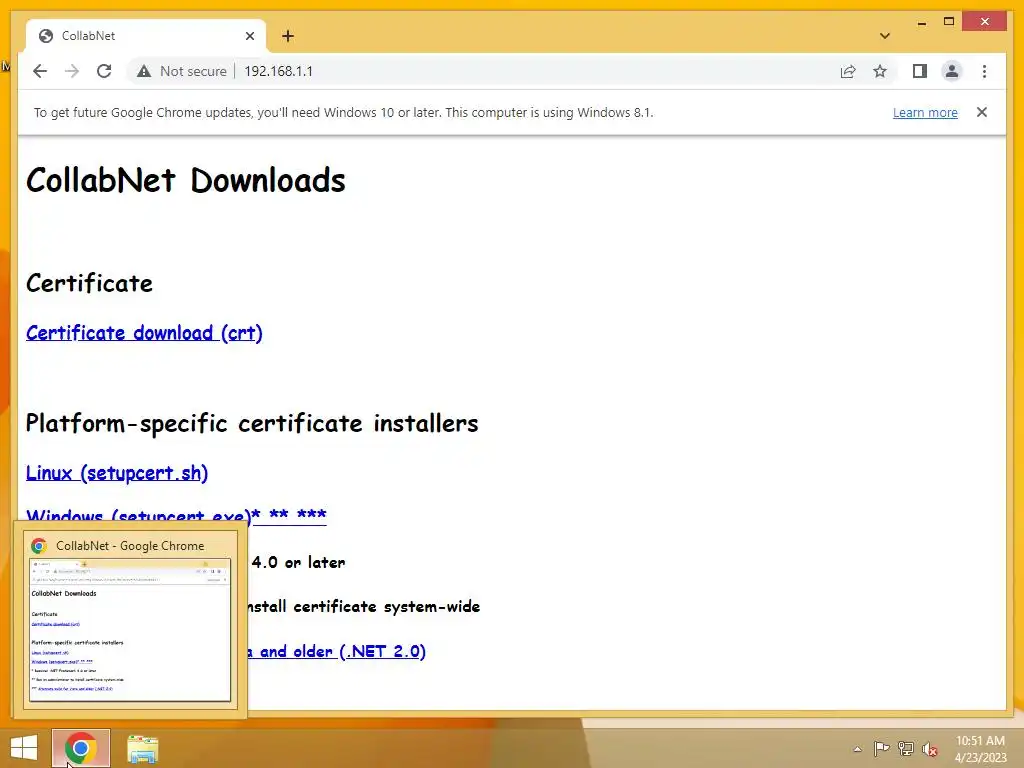Share this page via share icon
The image size is (1024, 768).
click(848, 71)
